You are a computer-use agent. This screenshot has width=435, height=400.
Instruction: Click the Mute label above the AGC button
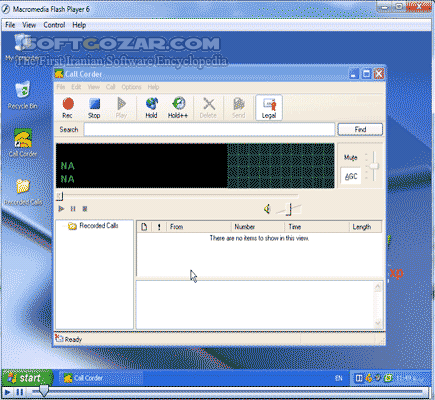click(351, 157)
